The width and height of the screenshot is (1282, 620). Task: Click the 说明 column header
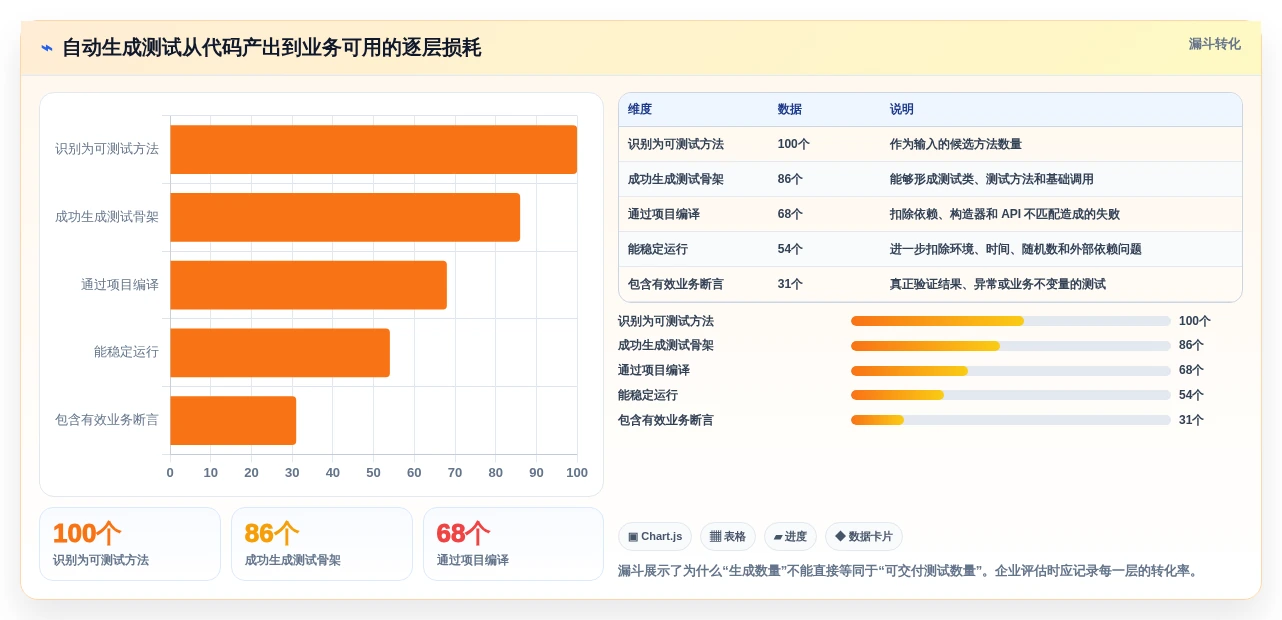[x=902, y=109]
